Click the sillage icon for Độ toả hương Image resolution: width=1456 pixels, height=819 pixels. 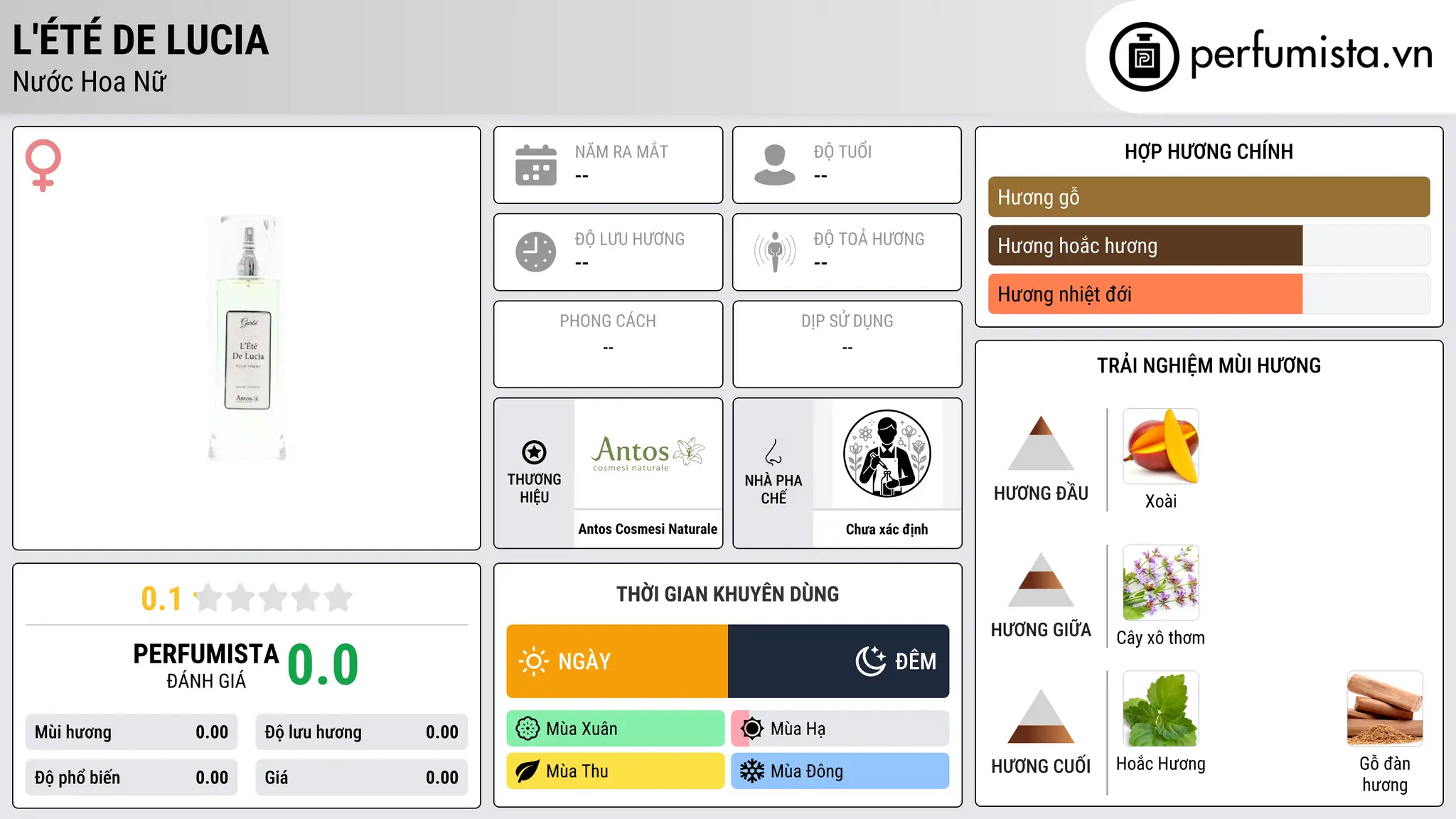click(x=775, y=252)
